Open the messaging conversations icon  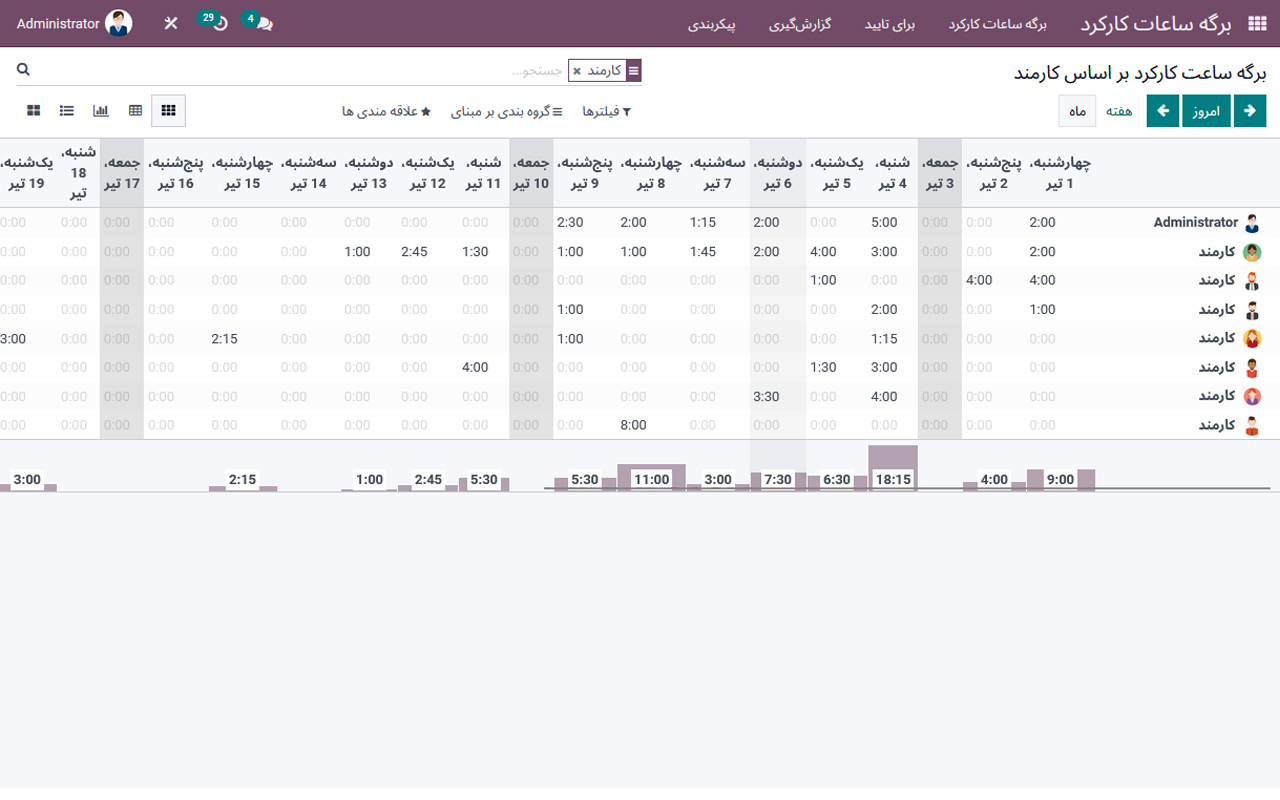262,22
